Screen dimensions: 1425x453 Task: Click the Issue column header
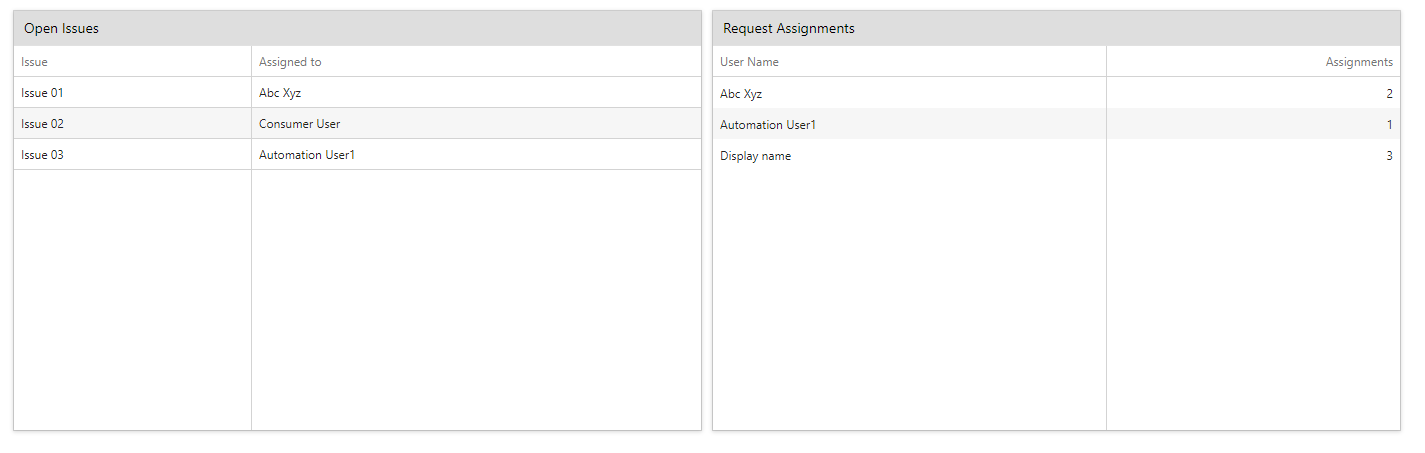[132, 62]
